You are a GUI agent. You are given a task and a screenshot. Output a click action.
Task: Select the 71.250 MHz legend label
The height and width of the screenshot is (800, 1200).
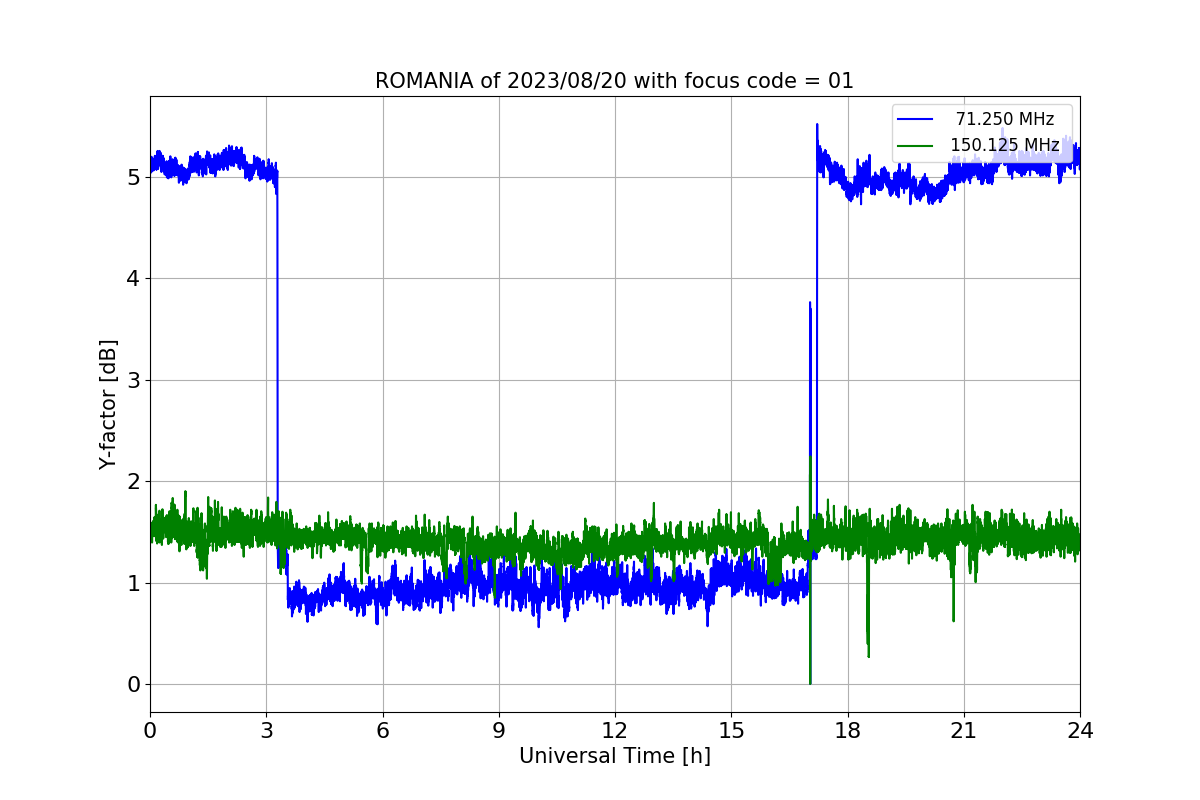click(1005, 119)
